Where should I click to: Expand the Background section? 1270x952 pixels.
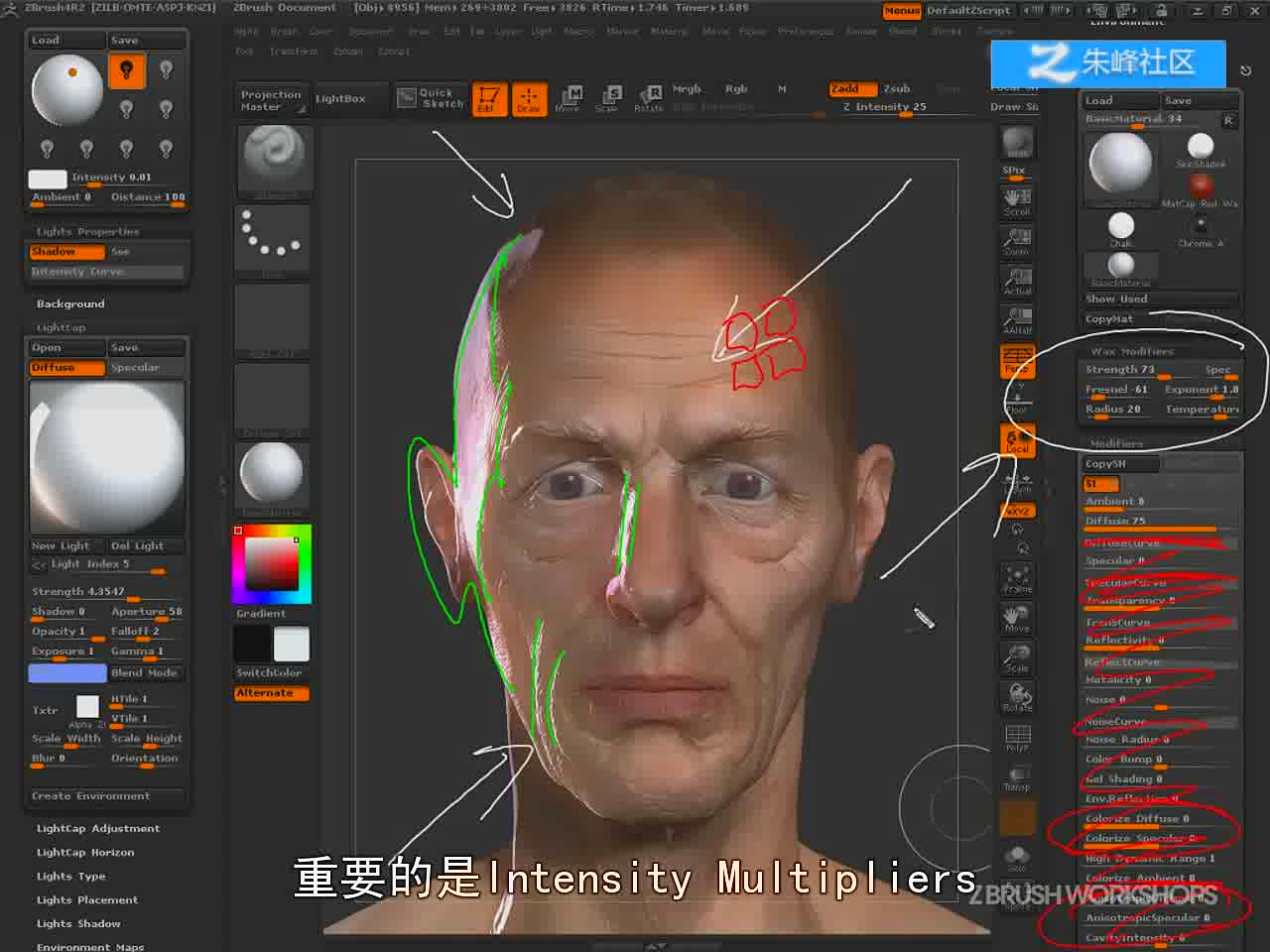70,303
